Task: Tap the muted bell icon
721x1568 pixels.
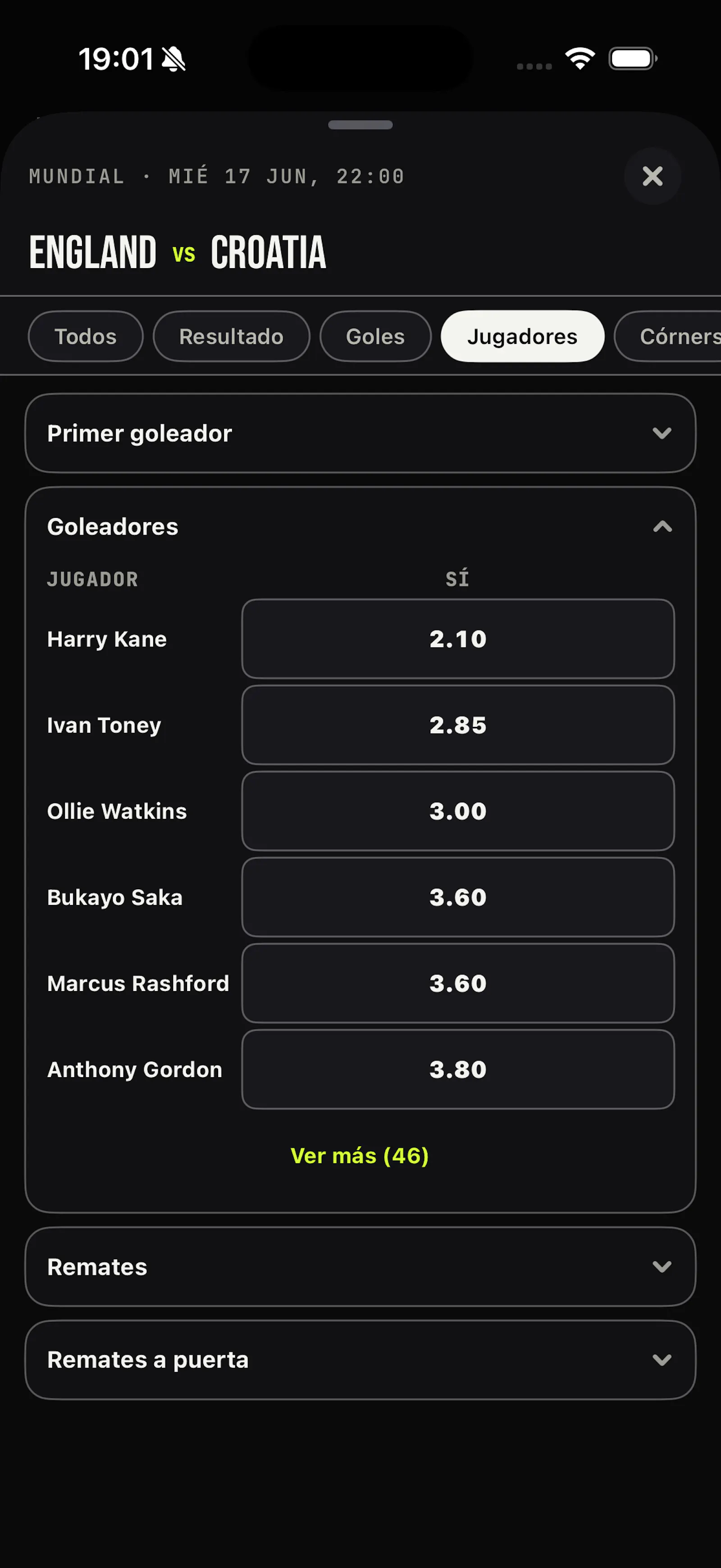Action: point(173,59)
